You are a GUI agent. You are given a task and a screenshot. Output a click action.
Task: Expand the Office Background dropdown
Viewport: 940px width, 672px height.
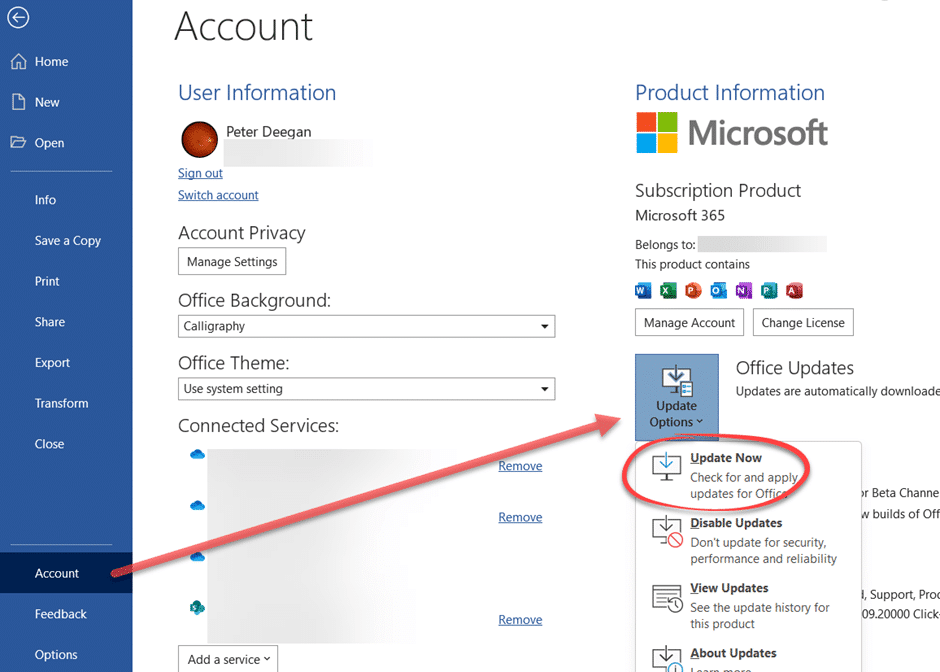click(x=544, y=327)
